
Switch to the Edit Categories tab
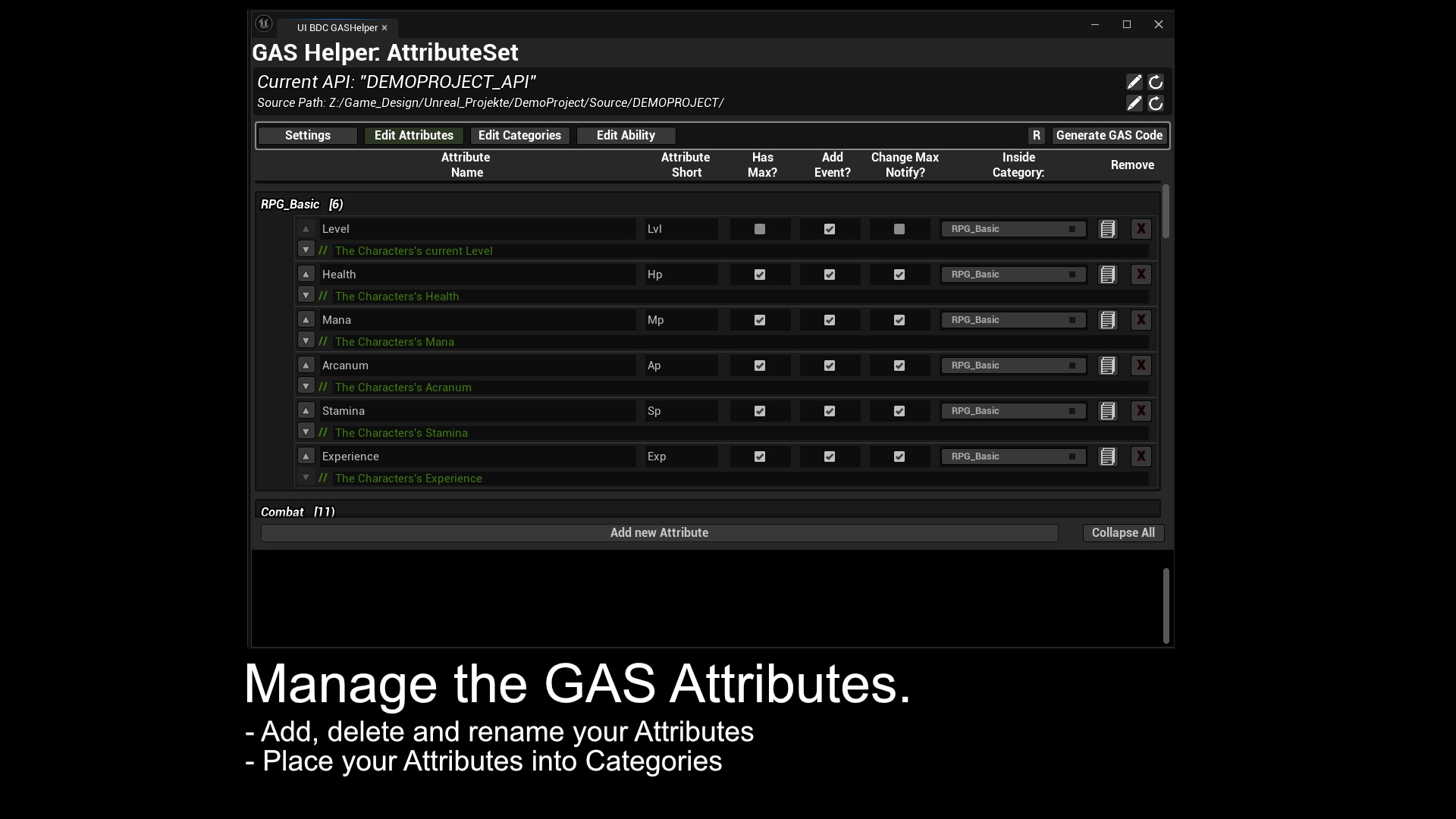tap(519, 136)
